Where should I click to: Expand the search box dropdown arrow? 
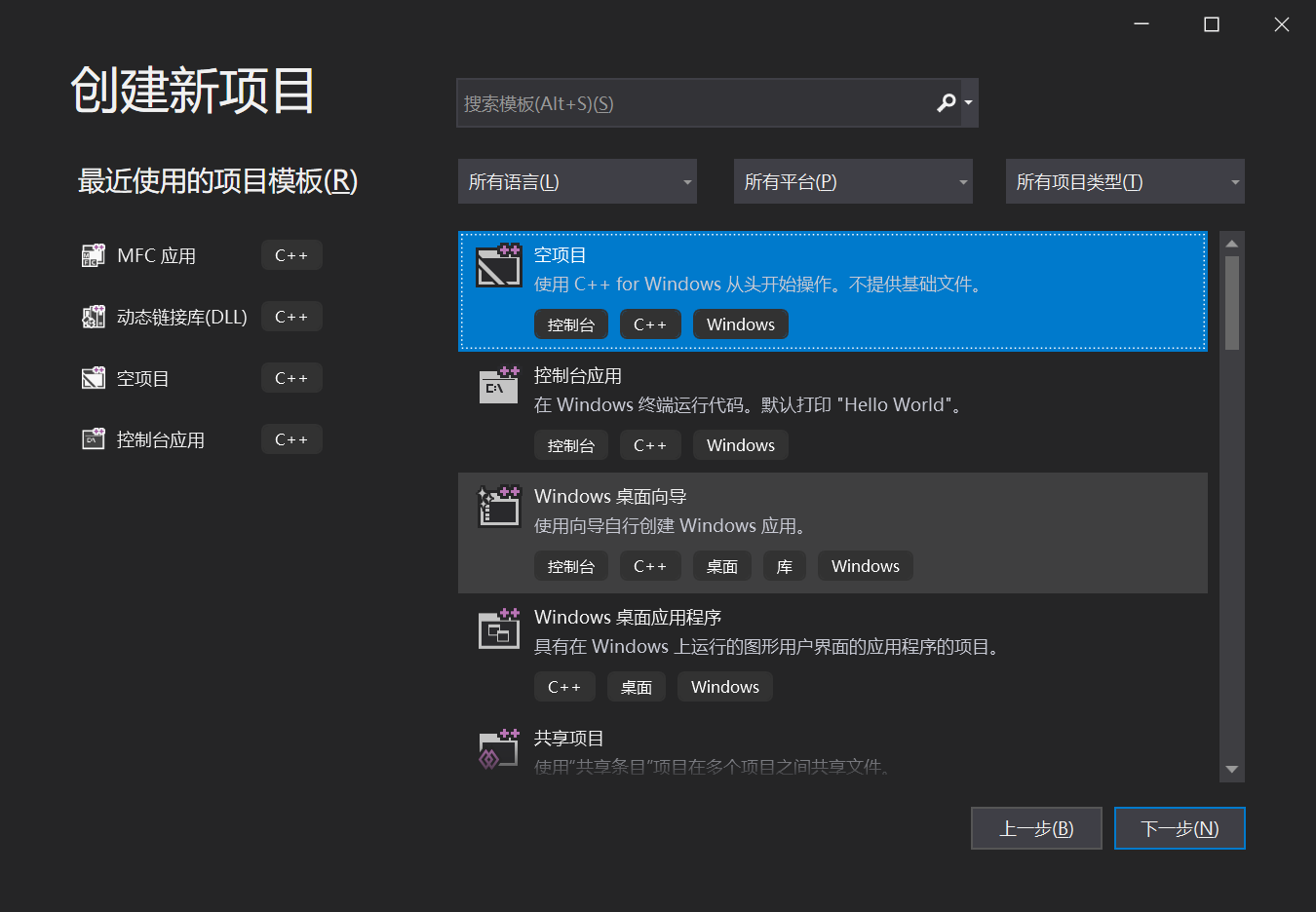coord(969,102)
